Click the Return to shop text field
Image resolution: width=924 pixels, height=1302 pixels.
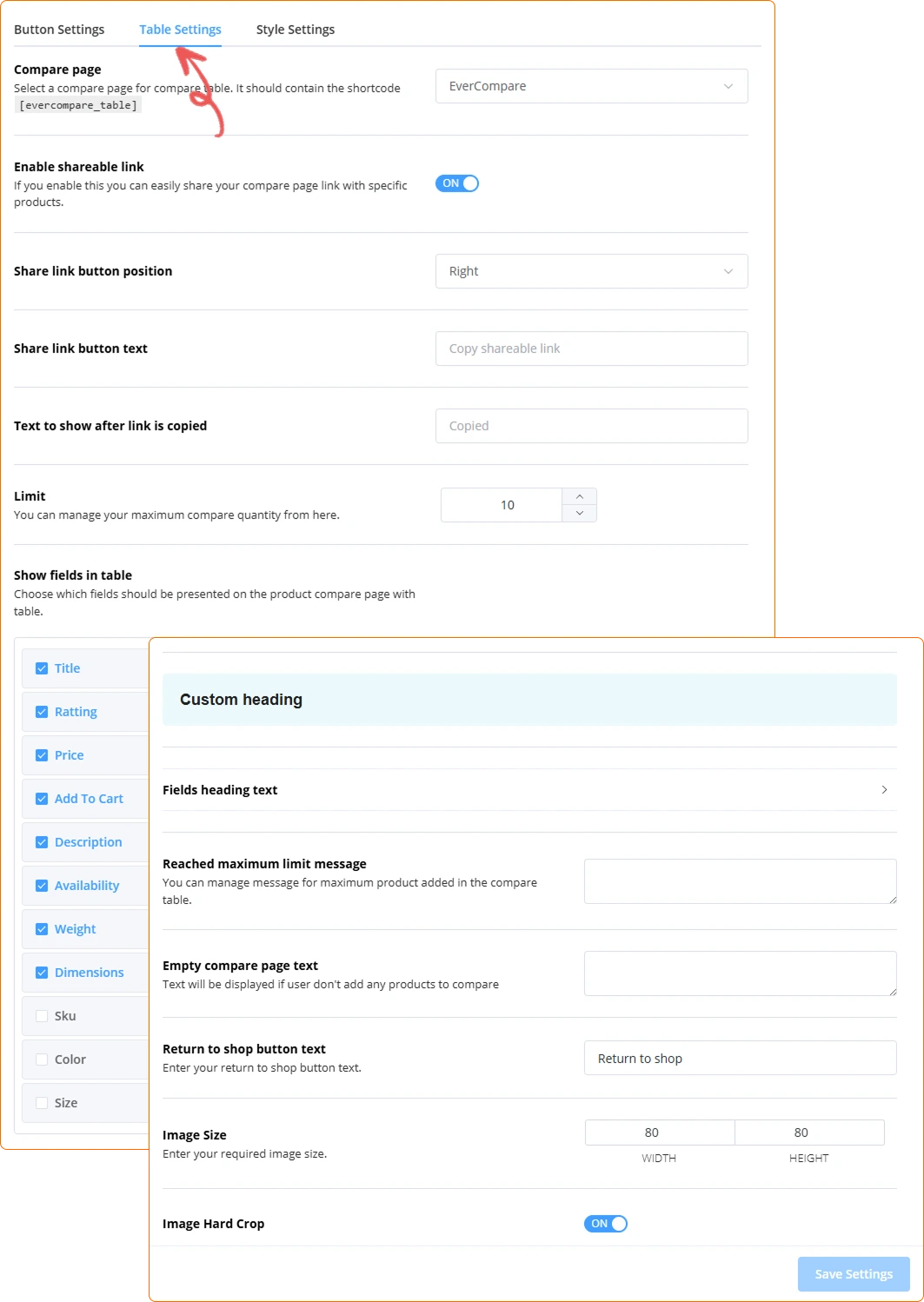[x=740, y=1059]
